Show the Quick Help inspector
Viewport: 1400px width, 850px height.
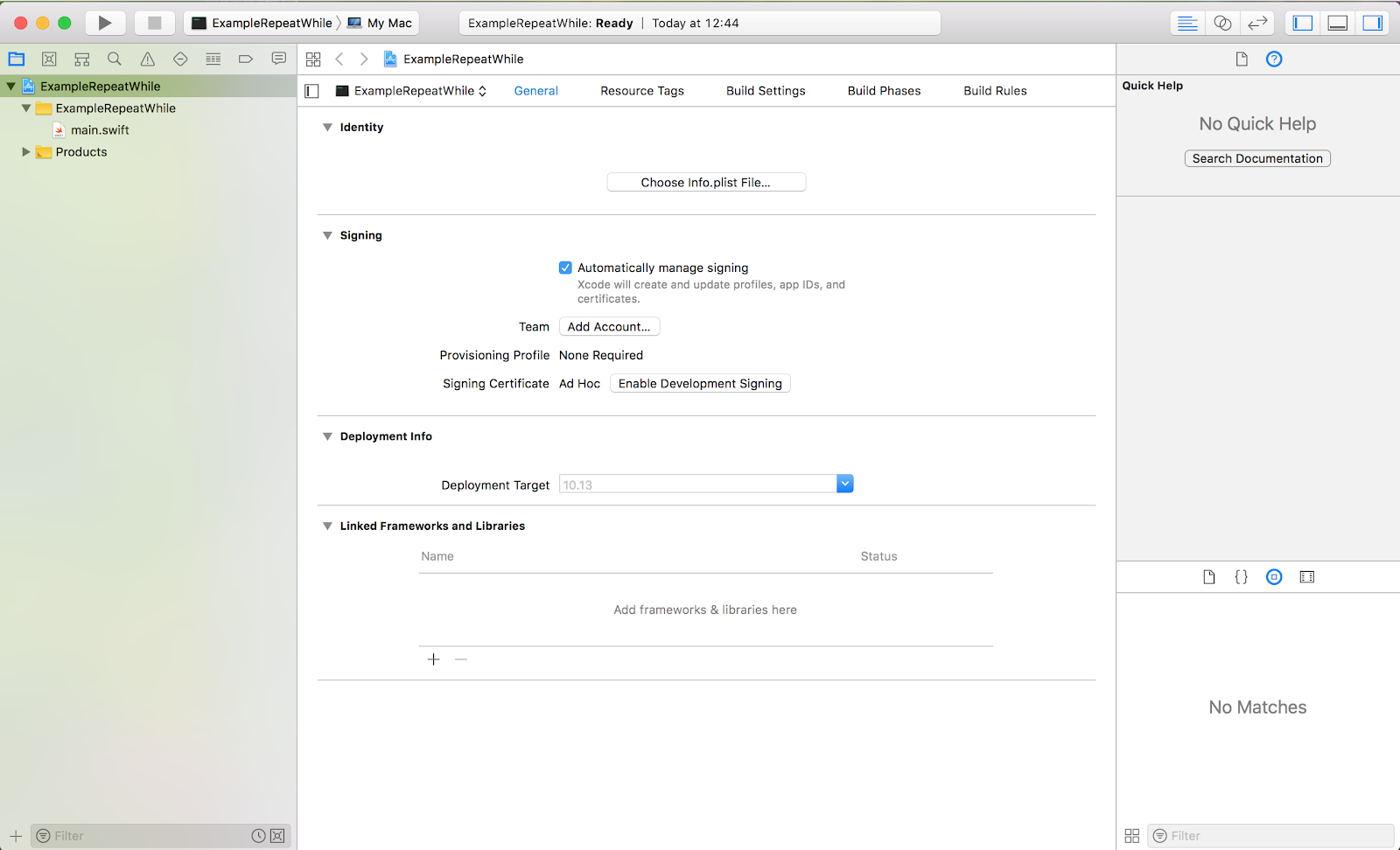point(1274,59)
